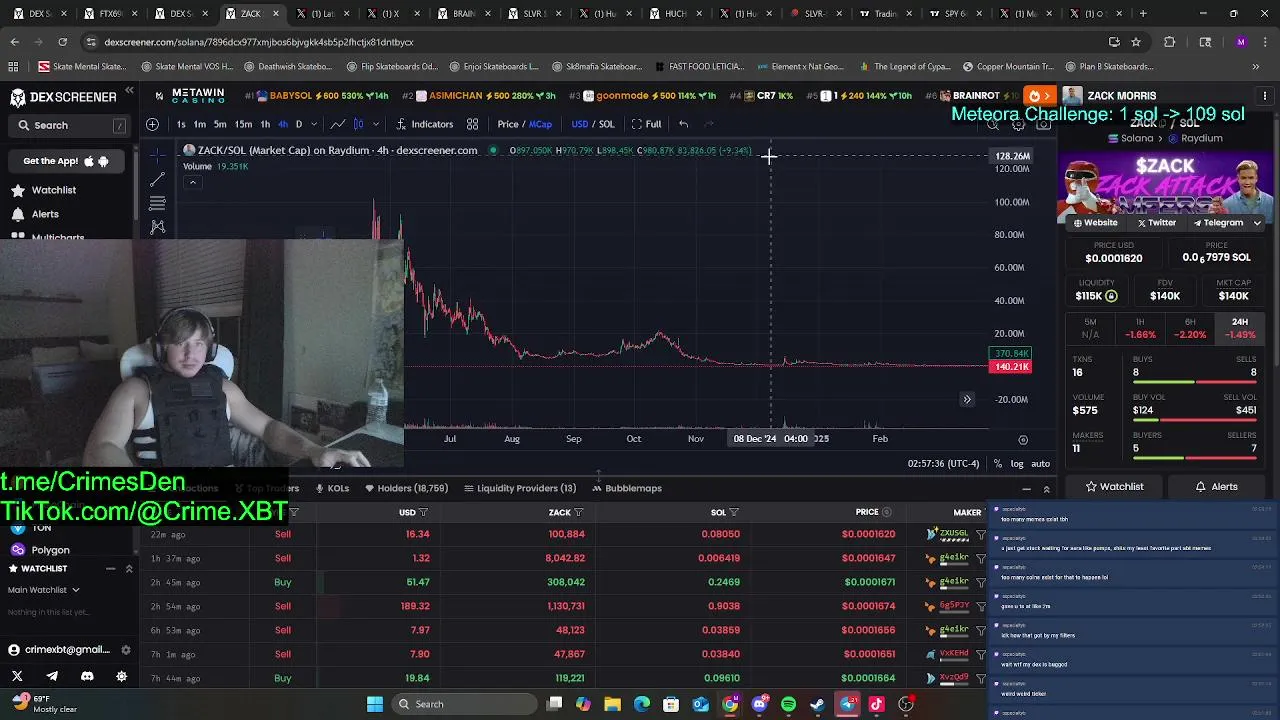
Task: Toggle the theme sun icon in sidebar
Action: 122,676
